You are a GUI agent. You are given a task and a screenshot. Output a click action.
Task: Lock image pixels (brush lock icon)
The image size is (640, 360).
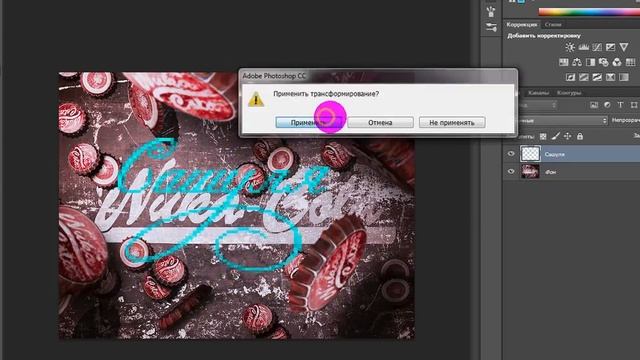pos(556,136)
